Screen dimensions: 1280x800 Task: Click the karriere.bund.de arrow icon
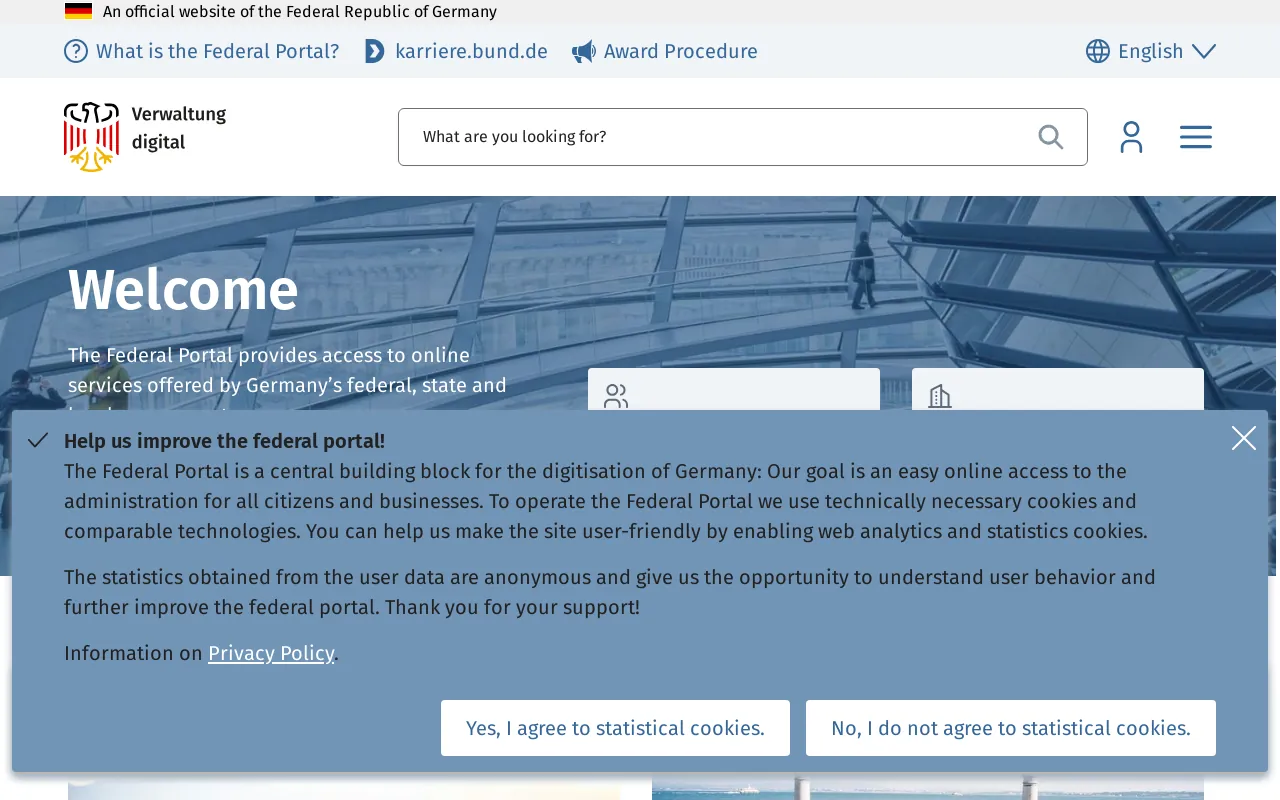[x=375, y=51]
